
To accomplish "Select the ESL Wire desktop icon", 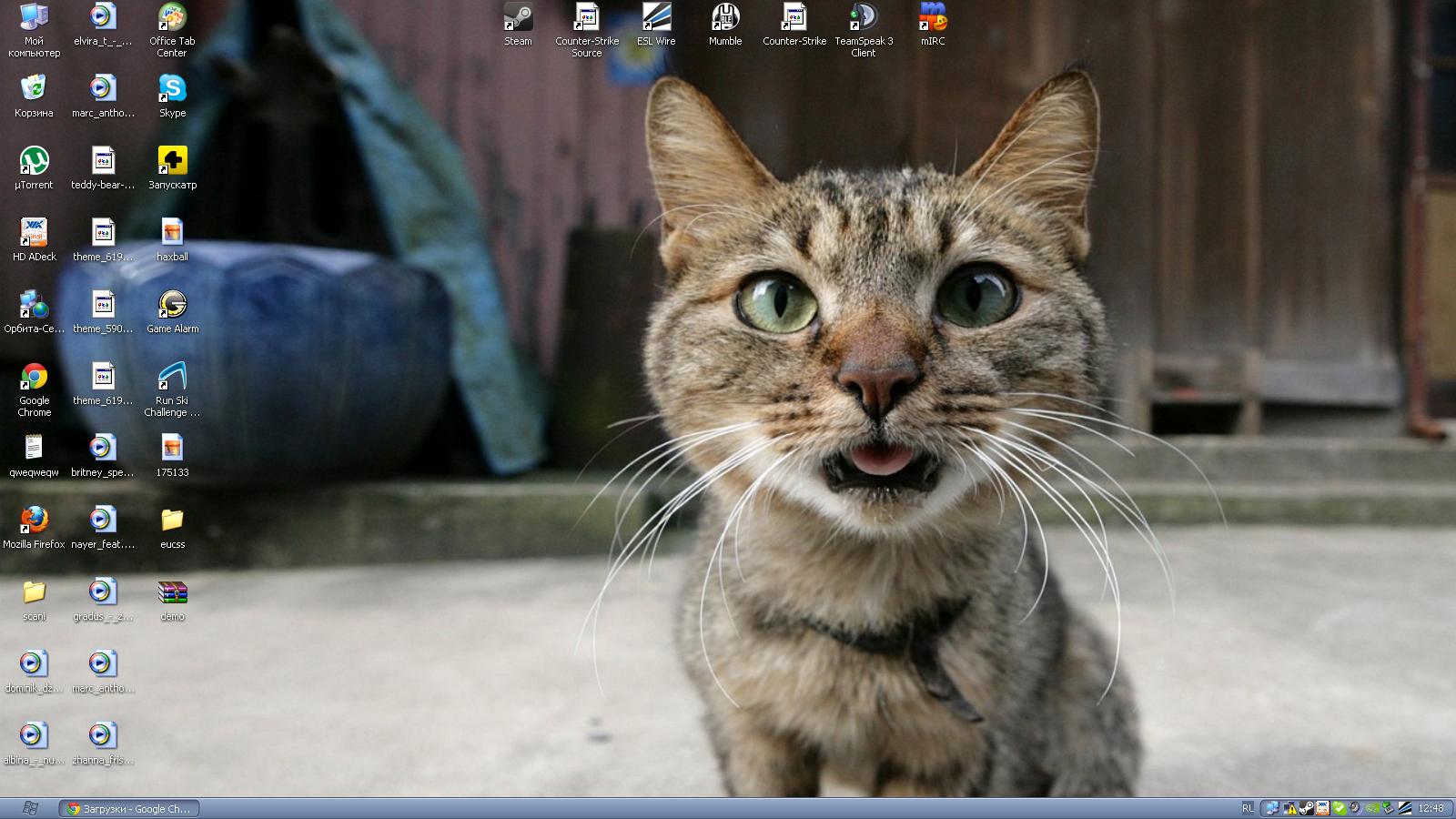I will (x=656, y=18).
